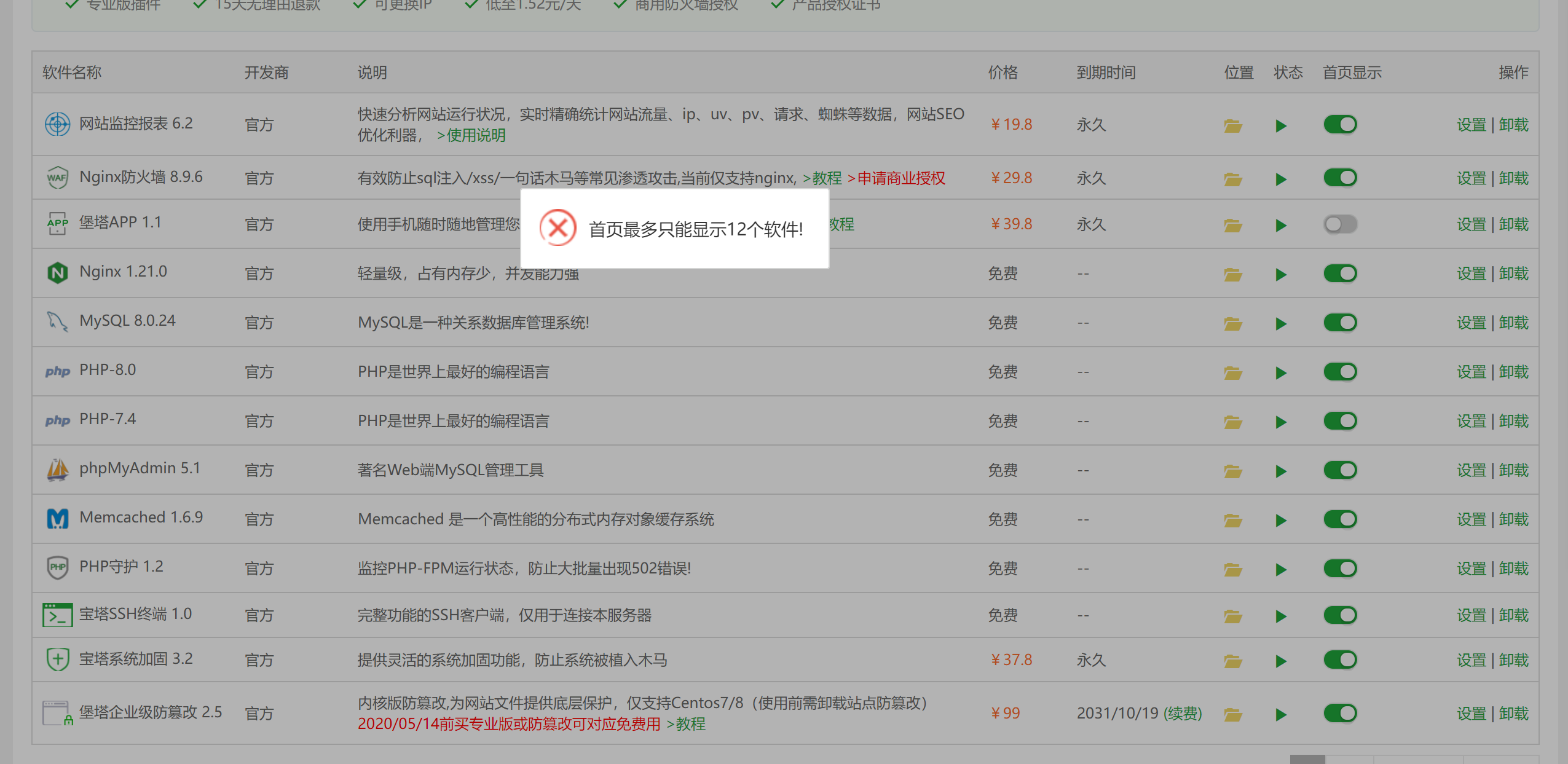Click the PHP守护 shield icon

tap(57, 567)
